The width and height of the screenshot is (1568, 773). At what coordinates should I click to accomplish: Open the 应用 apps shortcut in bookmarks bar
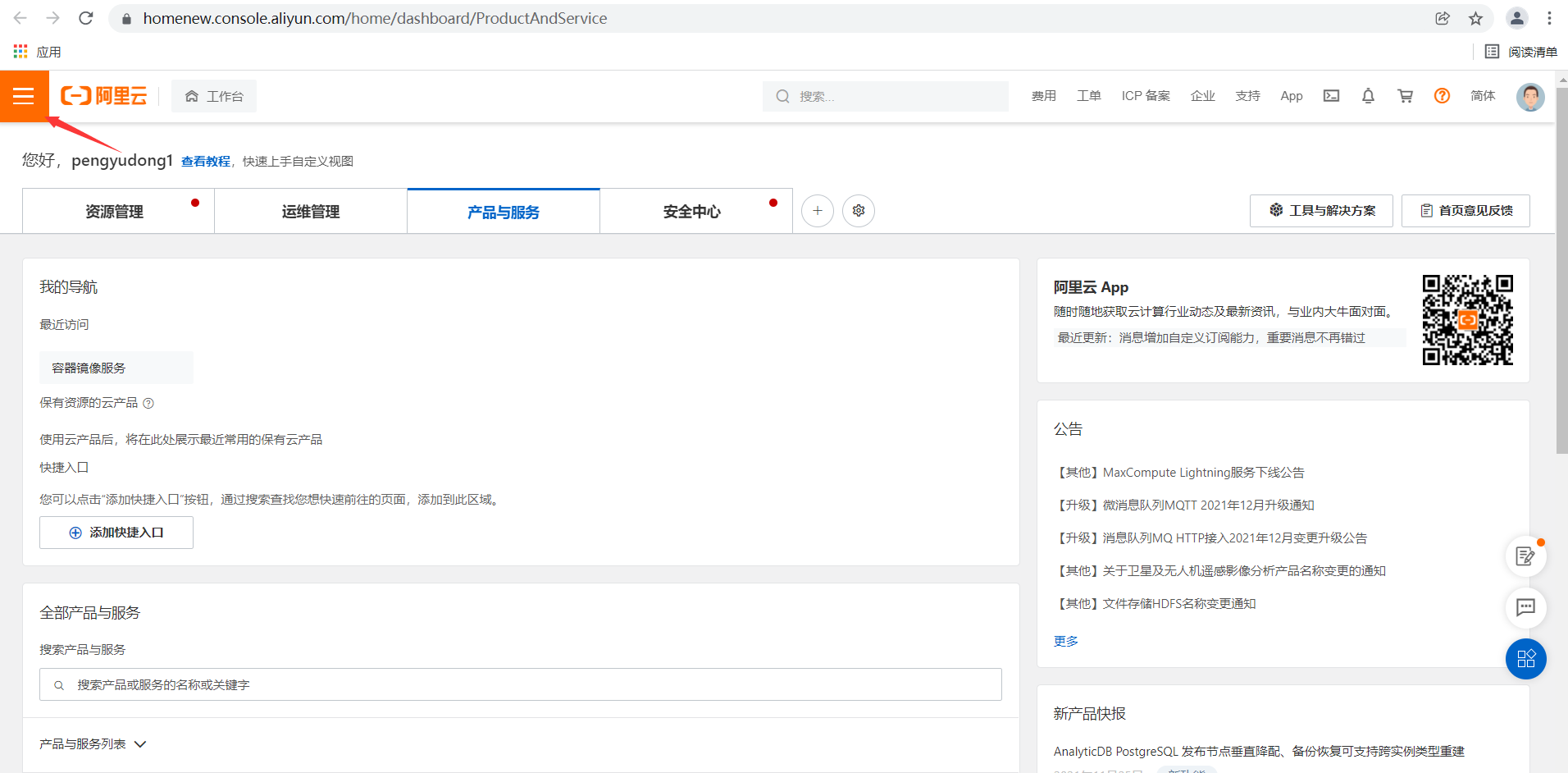point(38,52)
